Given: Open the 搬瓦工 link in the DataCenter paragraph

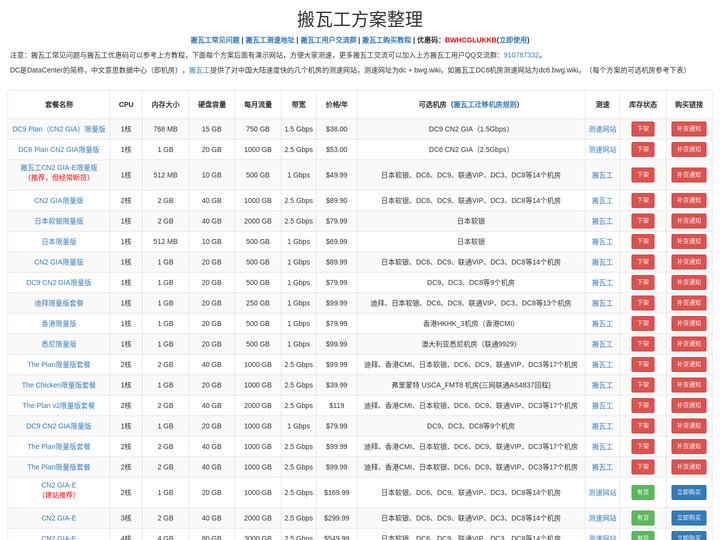Looking at the screenshot, I should pyautogui.click(x=199, y=70).
